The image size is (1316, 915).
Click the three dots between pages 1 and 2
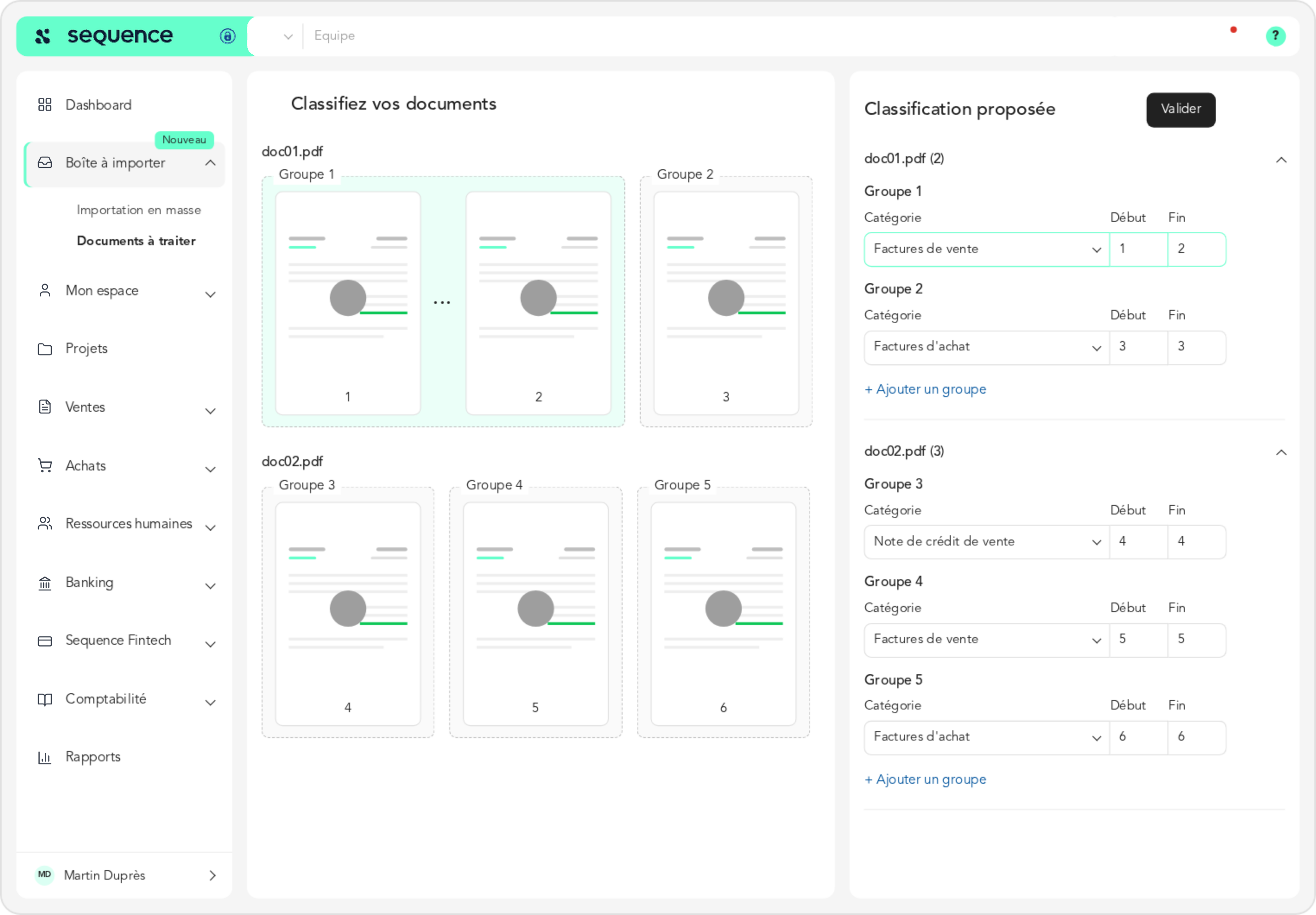tap(442, 303)
